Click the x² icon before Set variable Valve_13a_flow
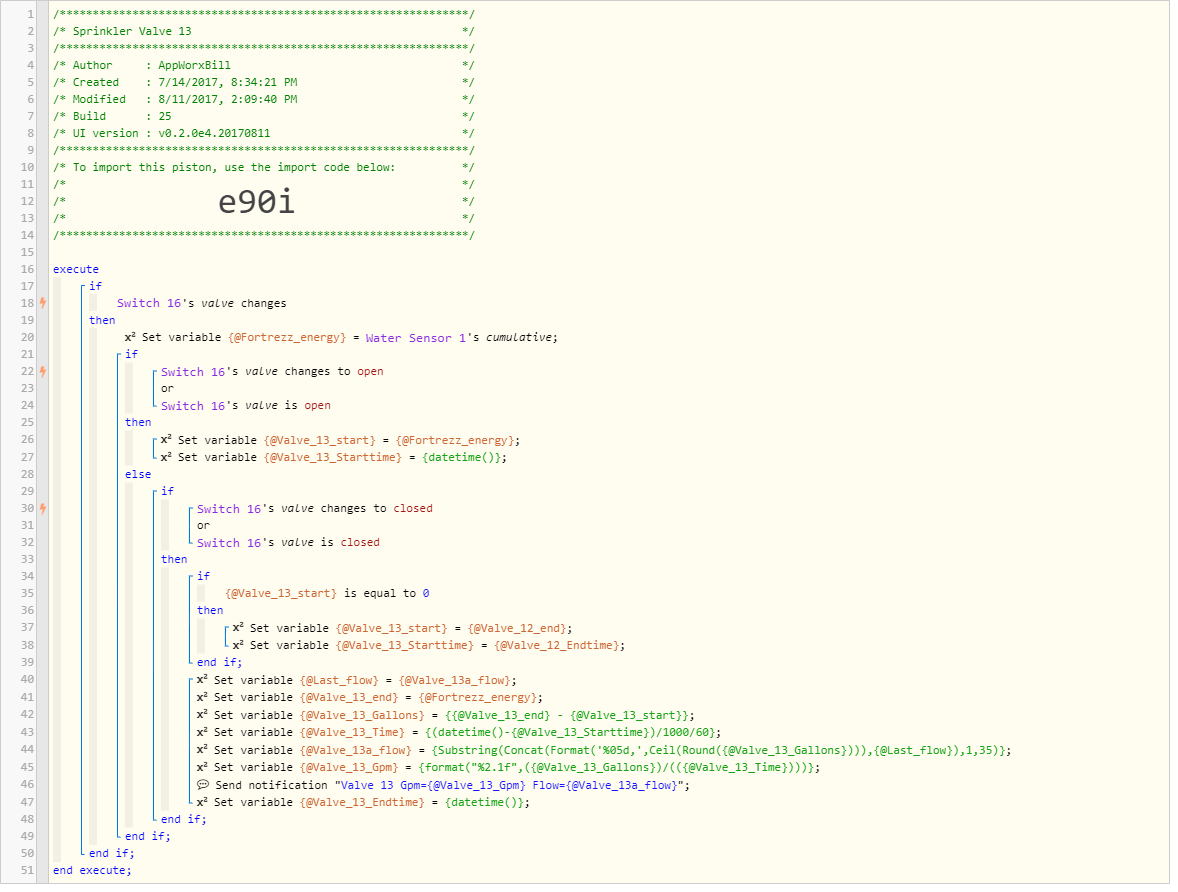 pyautogui.click(x=202, y=749)
